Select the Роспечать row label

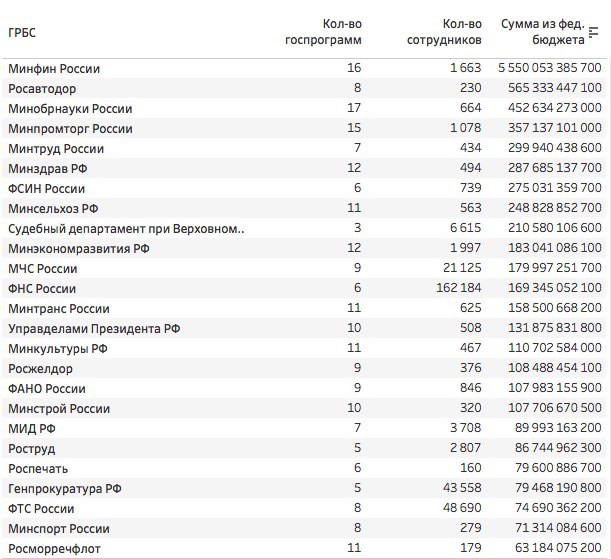point(38,469)
